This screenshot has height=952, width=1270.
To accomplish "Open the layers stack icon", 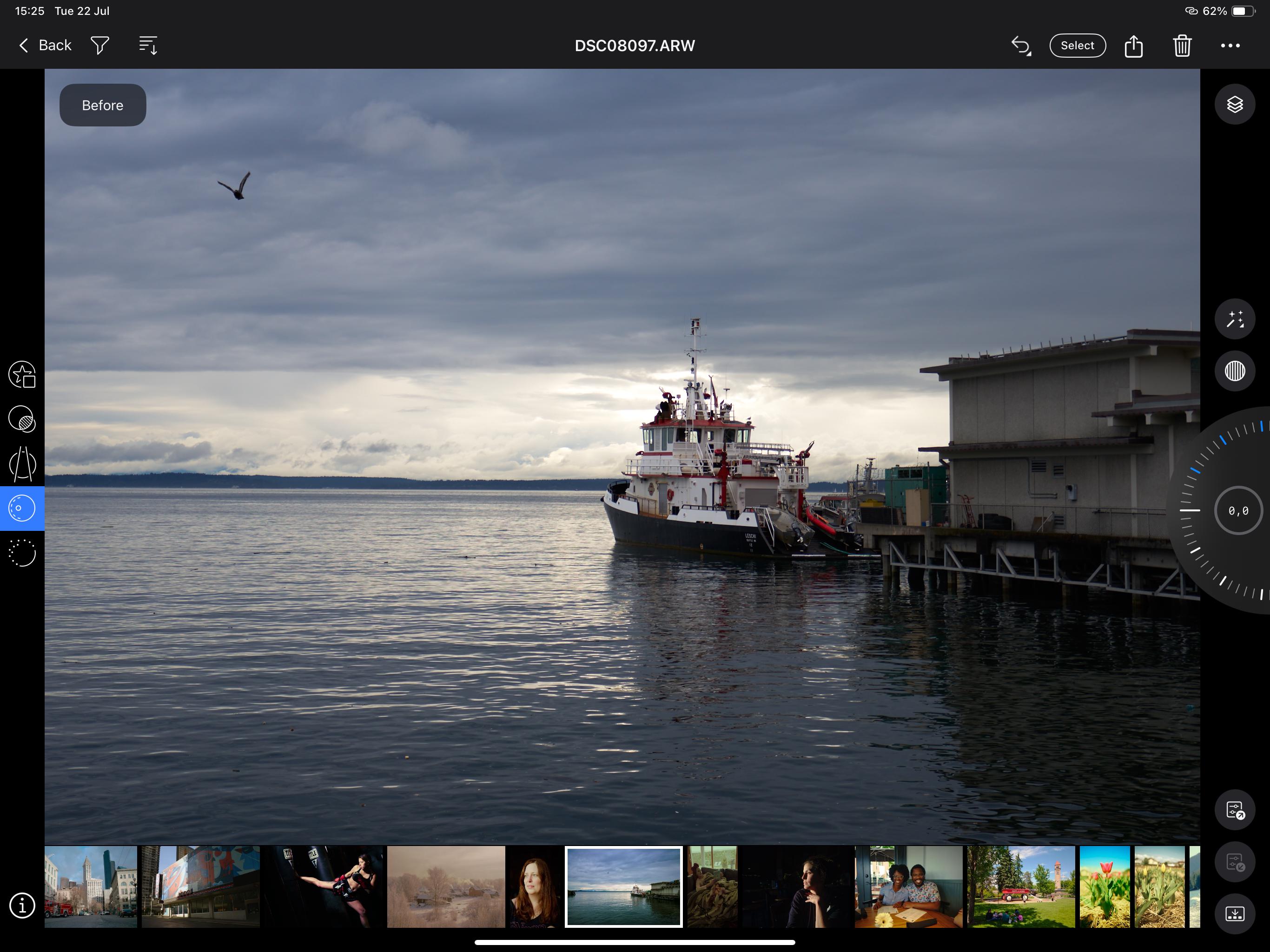I will [1234, 105].
